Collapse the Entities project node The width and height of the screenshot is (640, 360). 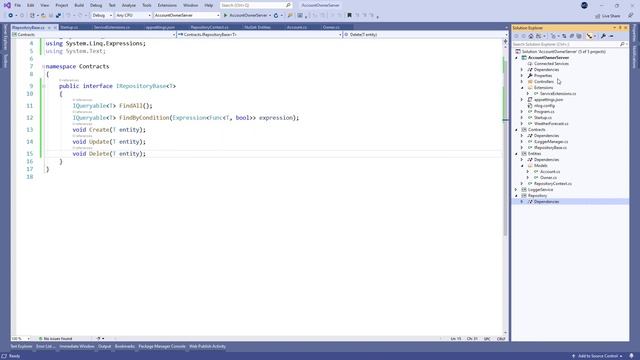coord(516,154)
